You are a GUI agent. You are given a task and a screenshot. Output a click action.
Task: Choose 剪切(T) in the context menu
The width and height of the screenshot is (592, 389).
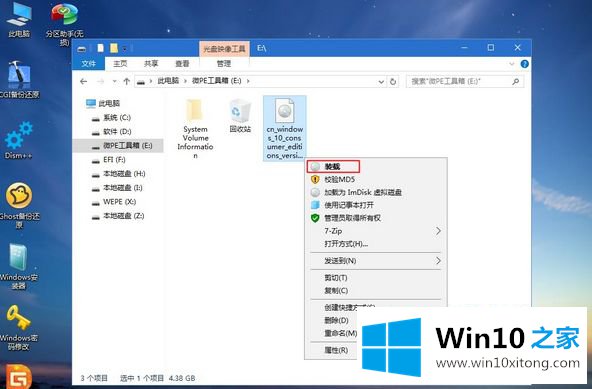pyautogui.click(x=376, y=278)
